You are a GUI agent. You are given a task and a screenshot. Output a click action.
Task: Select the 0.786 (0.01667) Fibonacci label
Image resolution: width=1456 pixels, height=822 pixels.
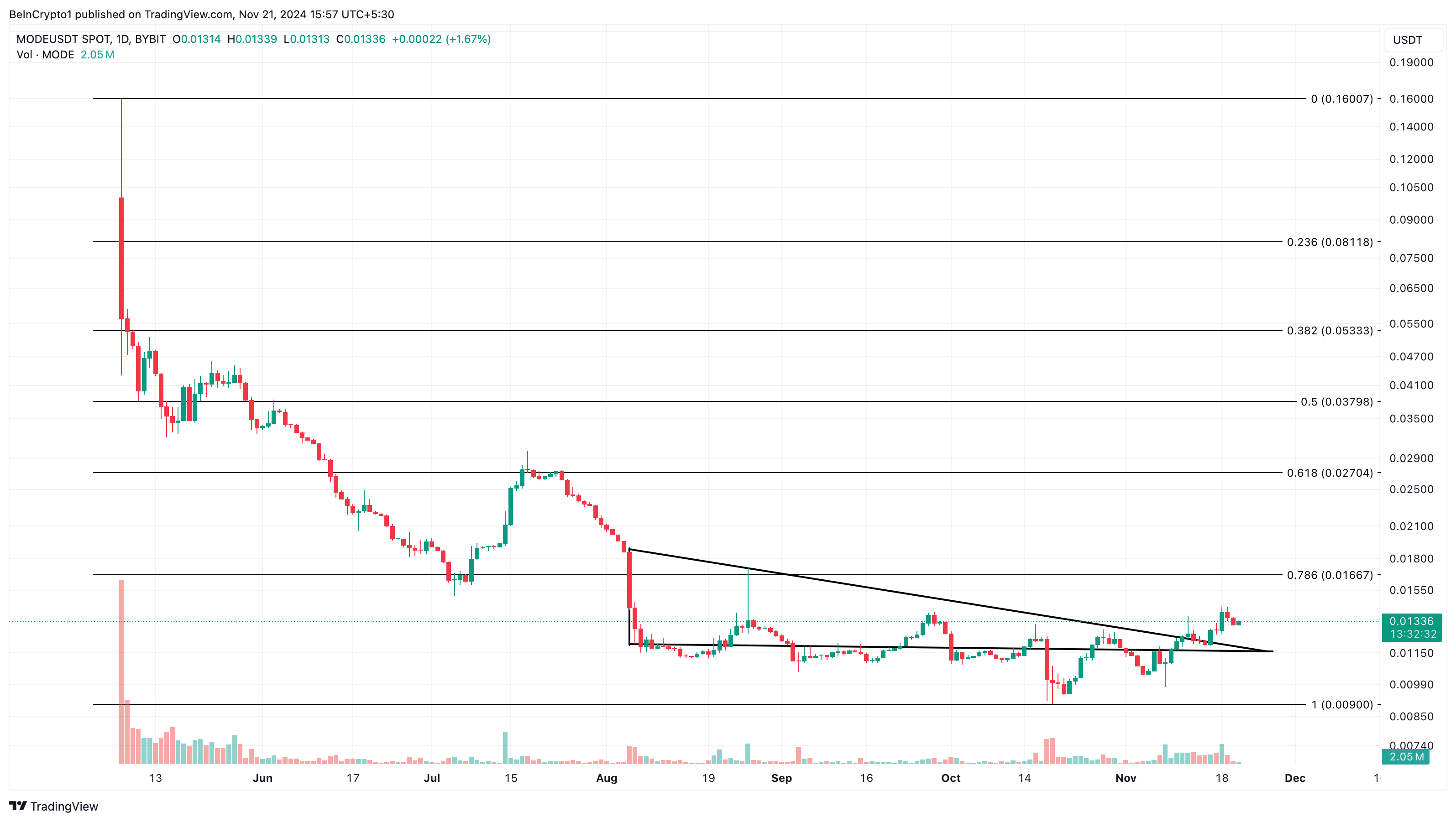pyautogui.click(x=1330, y=575)
